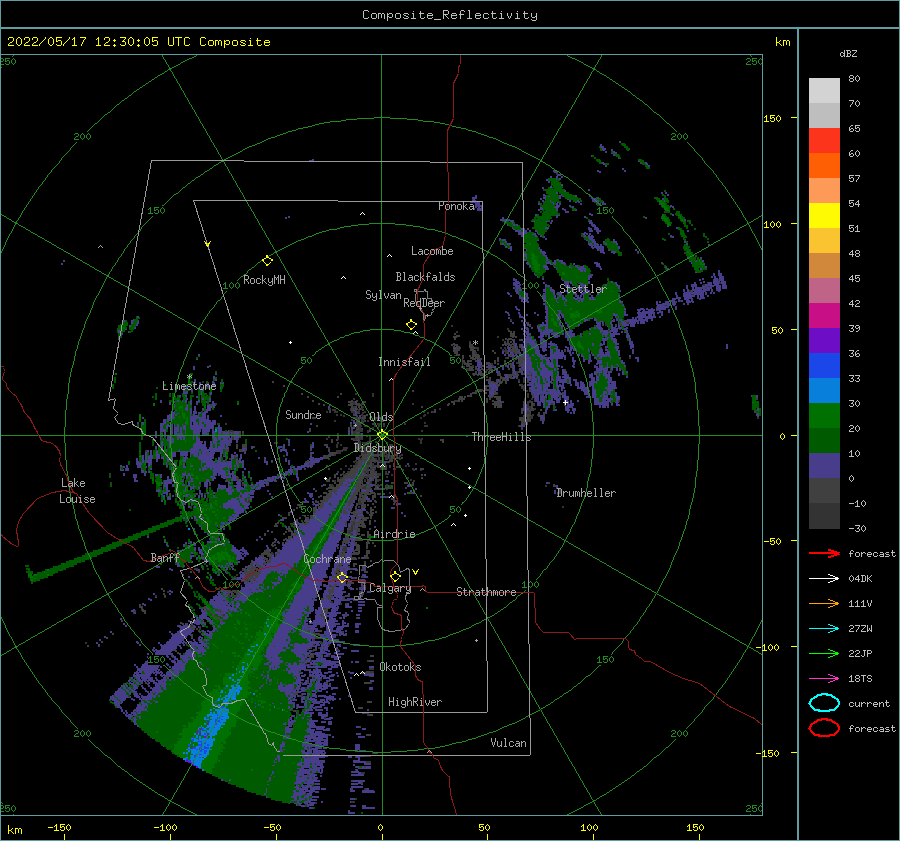Image resolution: width=900 pixels, height=841 pixels.
Task: Click the Sylvan label
Action: point(383,295)
